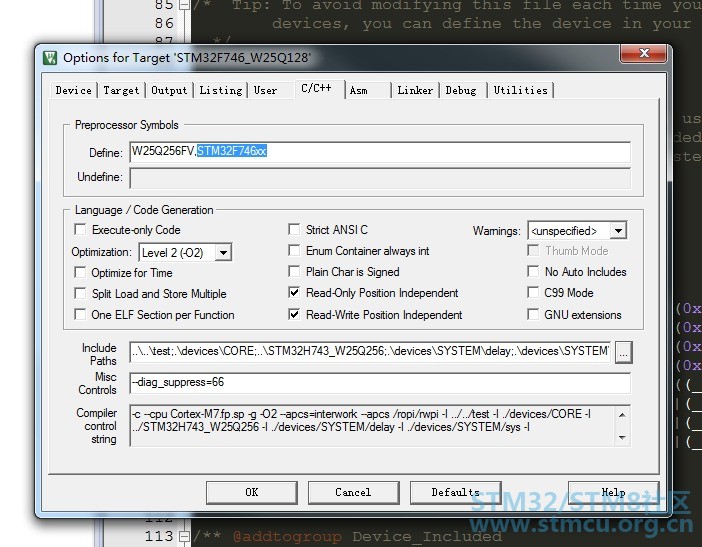Click the Cancel button
This screenshot has width=702, height=547.
click(353, 492)
